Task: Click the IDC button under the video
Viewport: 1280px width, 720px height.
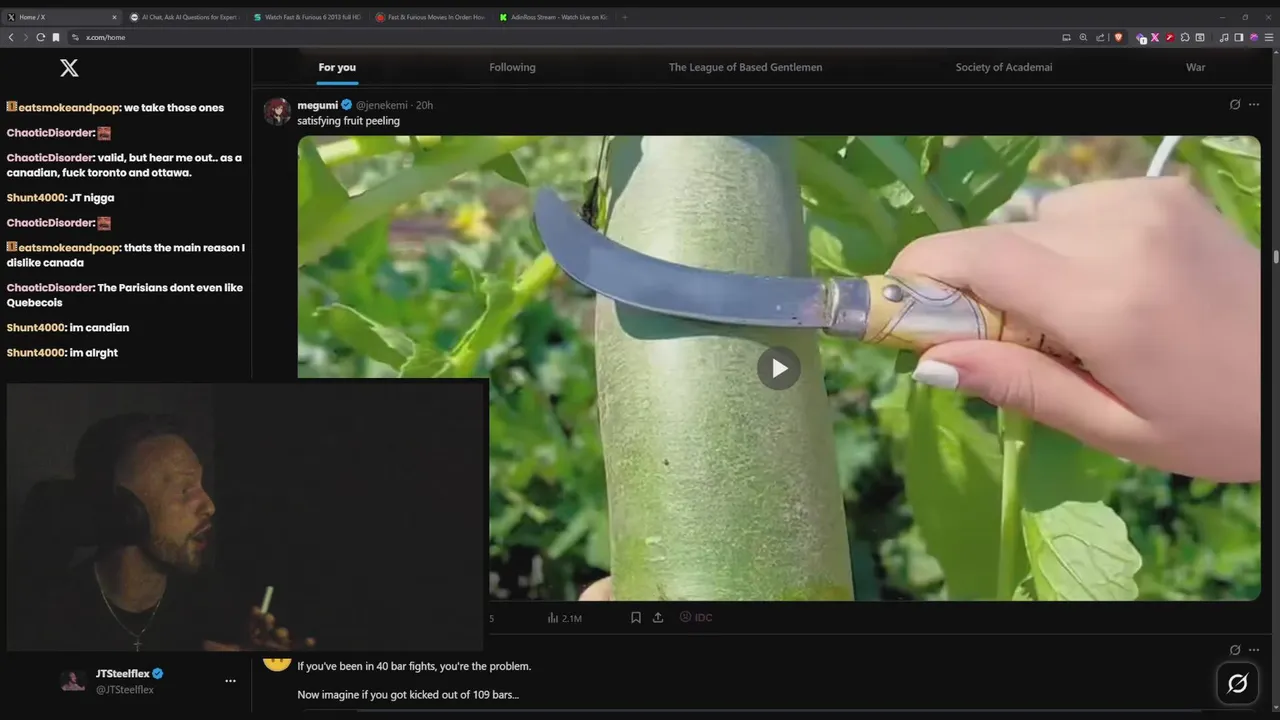Action: point(696,618)
